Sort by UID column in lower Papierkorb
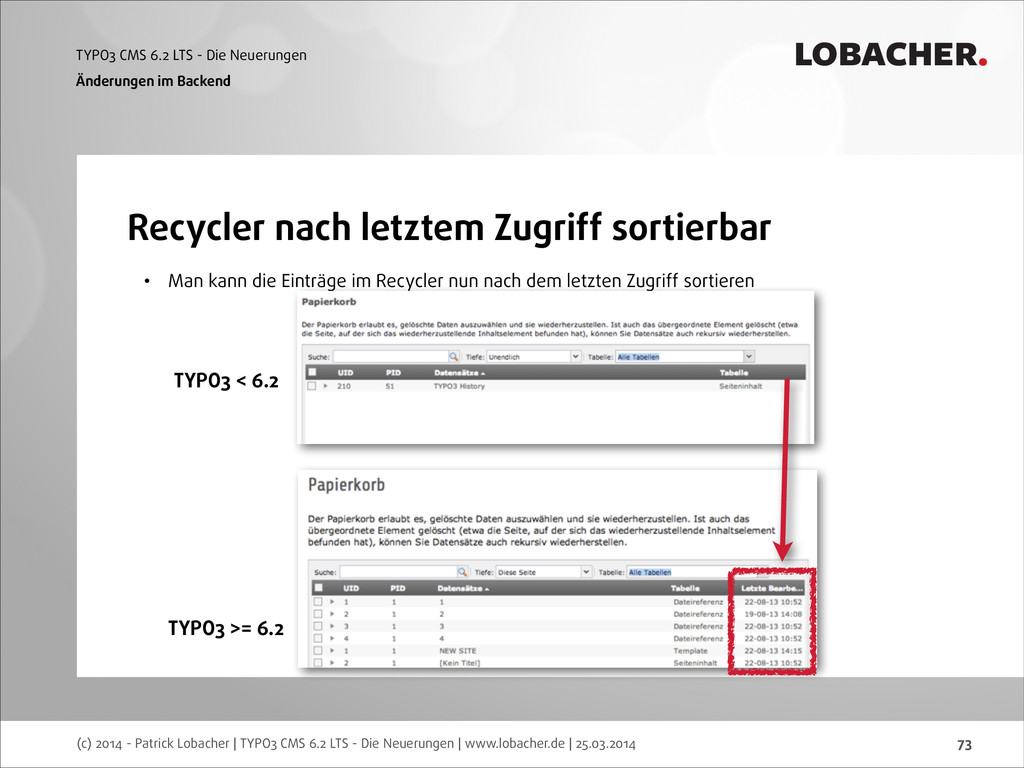1024x768 pixels. (351, 588)
